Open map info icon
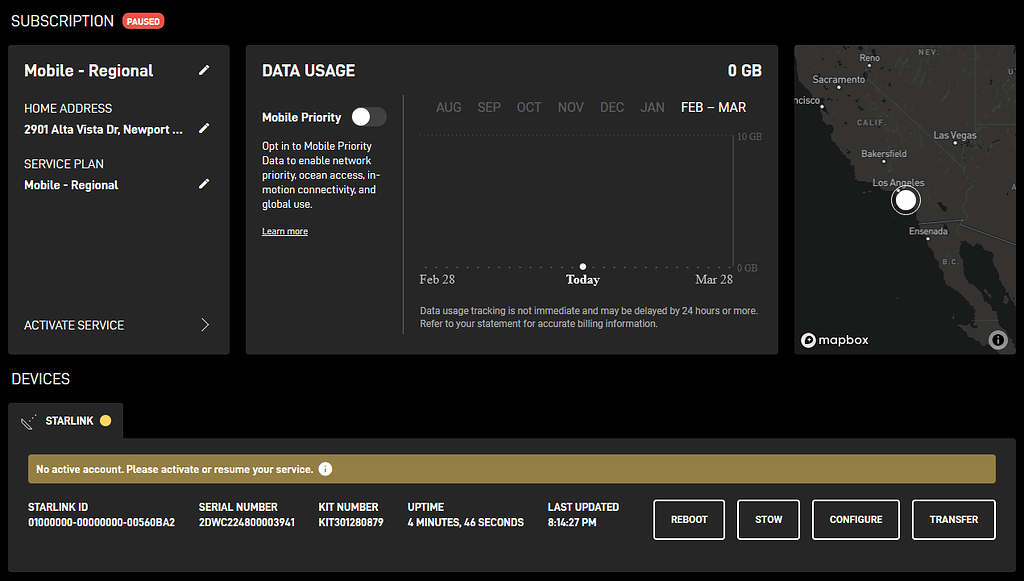This screenshot has height=581, width=1024. click(x=997, y=339)
